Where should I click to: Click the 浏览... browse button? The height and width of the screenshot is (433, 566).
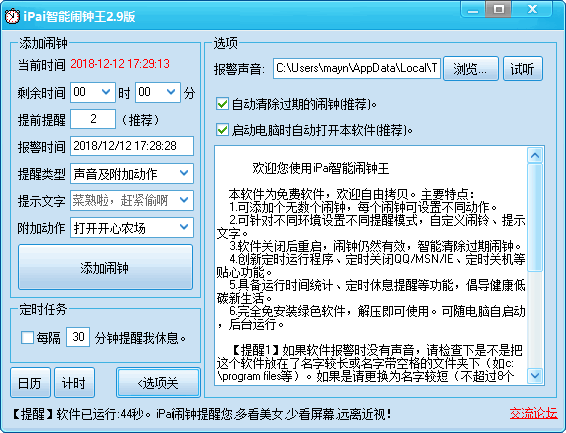(471, 69)
